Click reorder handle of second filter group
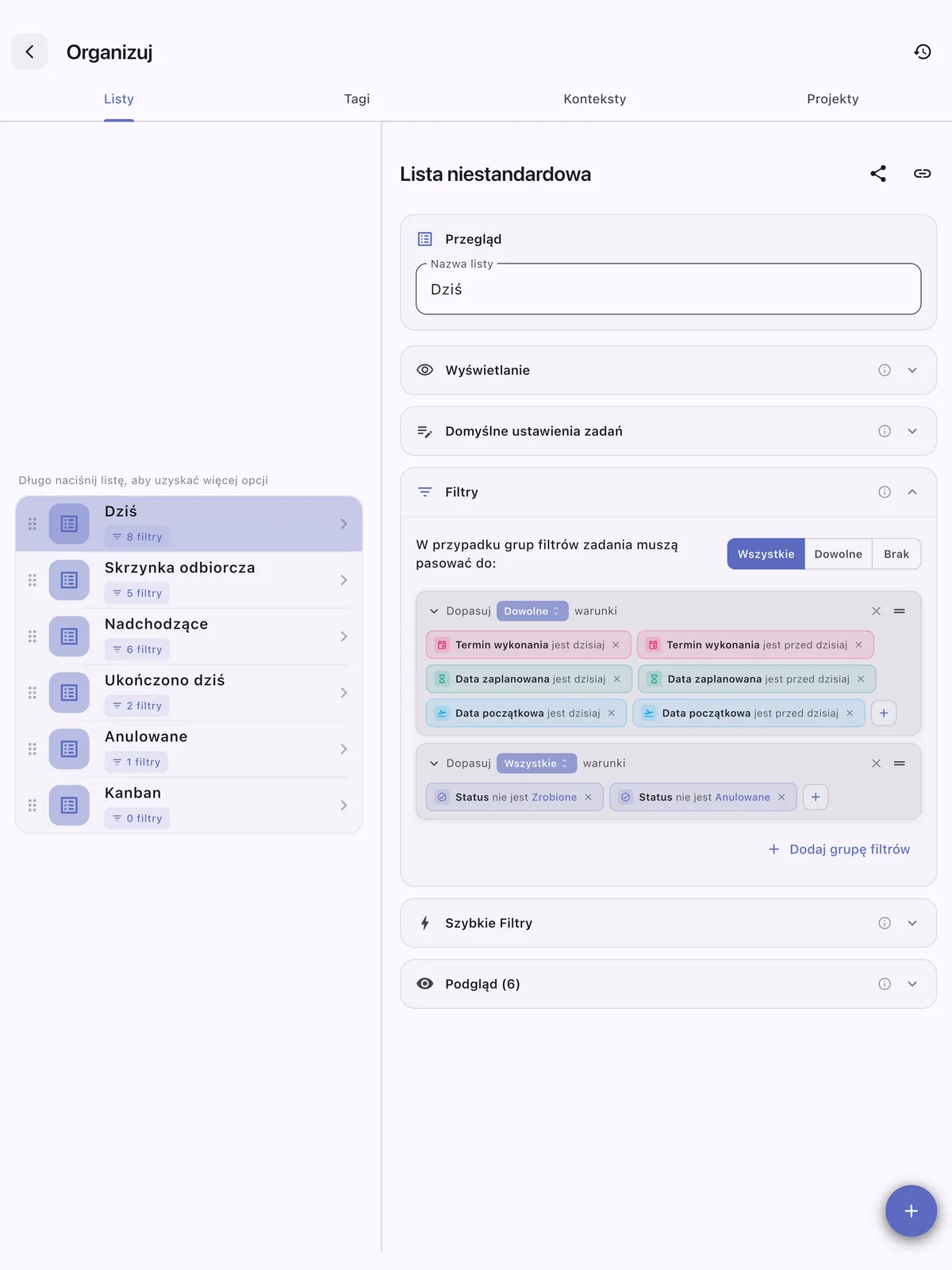Viewport: 952px width, 1270px height. (900, 764)
